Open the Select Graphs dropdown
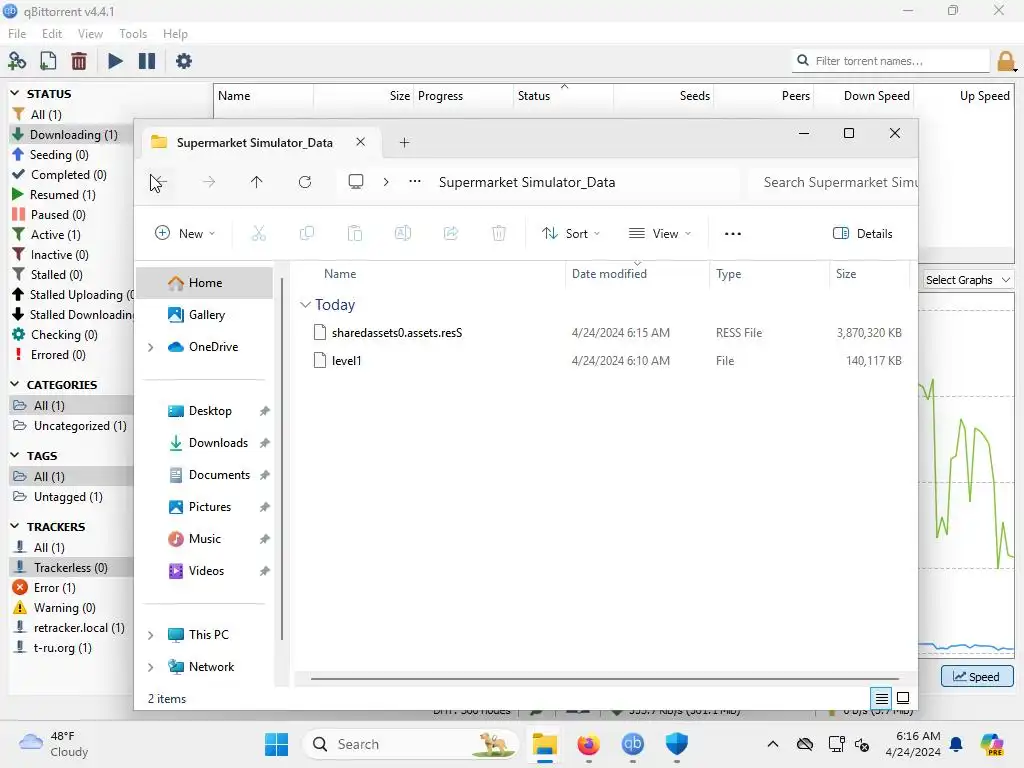The height and width of the screenshot is (768, 1024). tap(967, 280)
